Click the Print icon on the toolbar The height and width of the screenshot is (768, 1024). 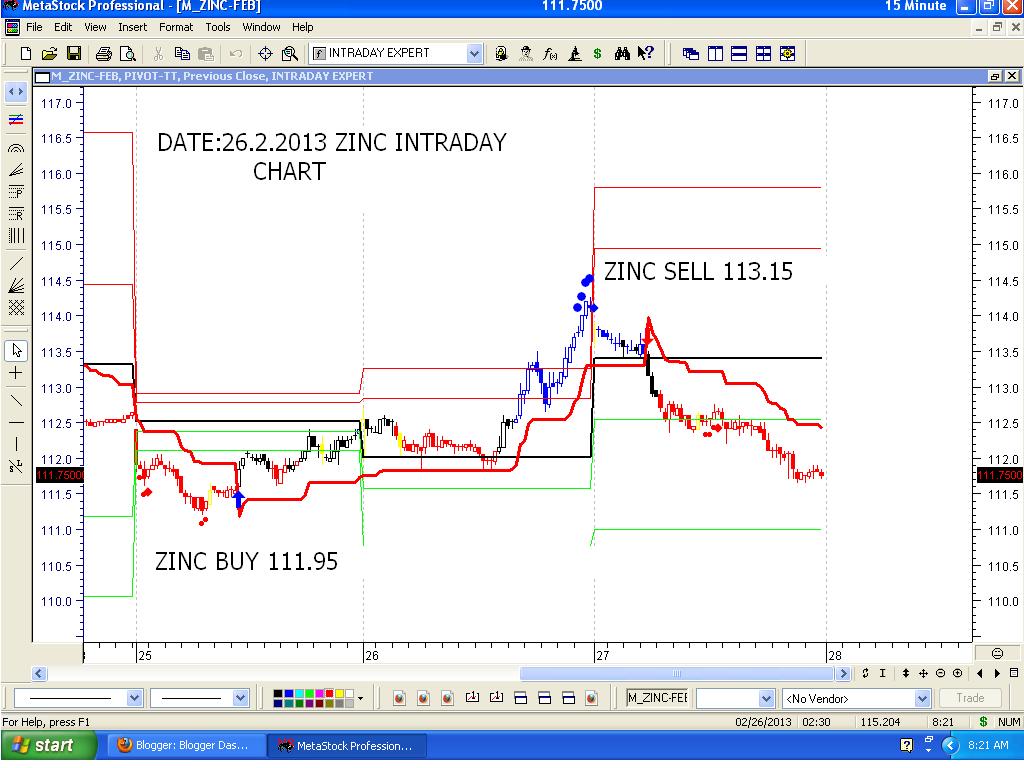(104, 53)
